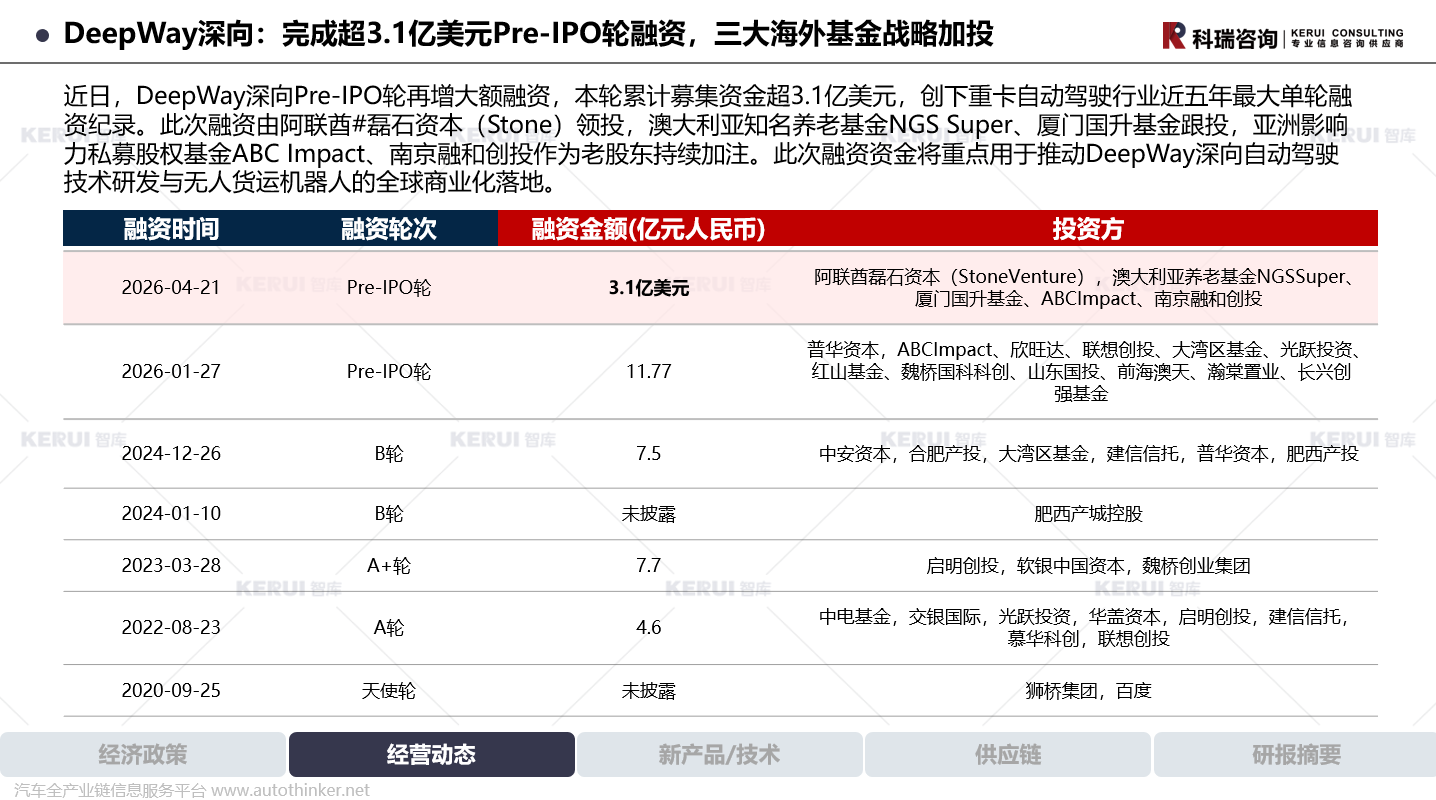The width and height of the screenshot is (1436, 800).
Task: Click the 11.77 funding amount cell
Action: (x=648, y=372)
